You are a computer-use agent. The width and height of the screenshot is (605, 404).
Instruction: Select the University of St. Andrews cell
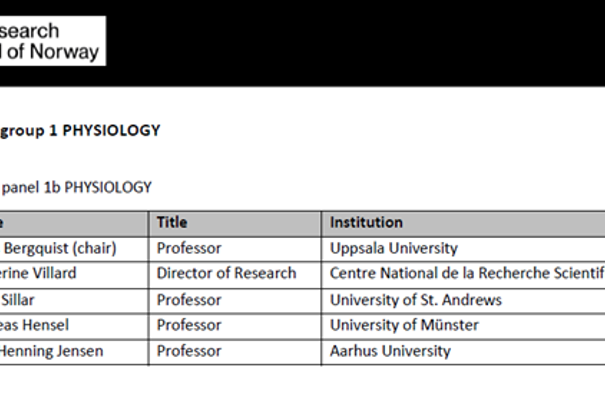coord(463,301)
